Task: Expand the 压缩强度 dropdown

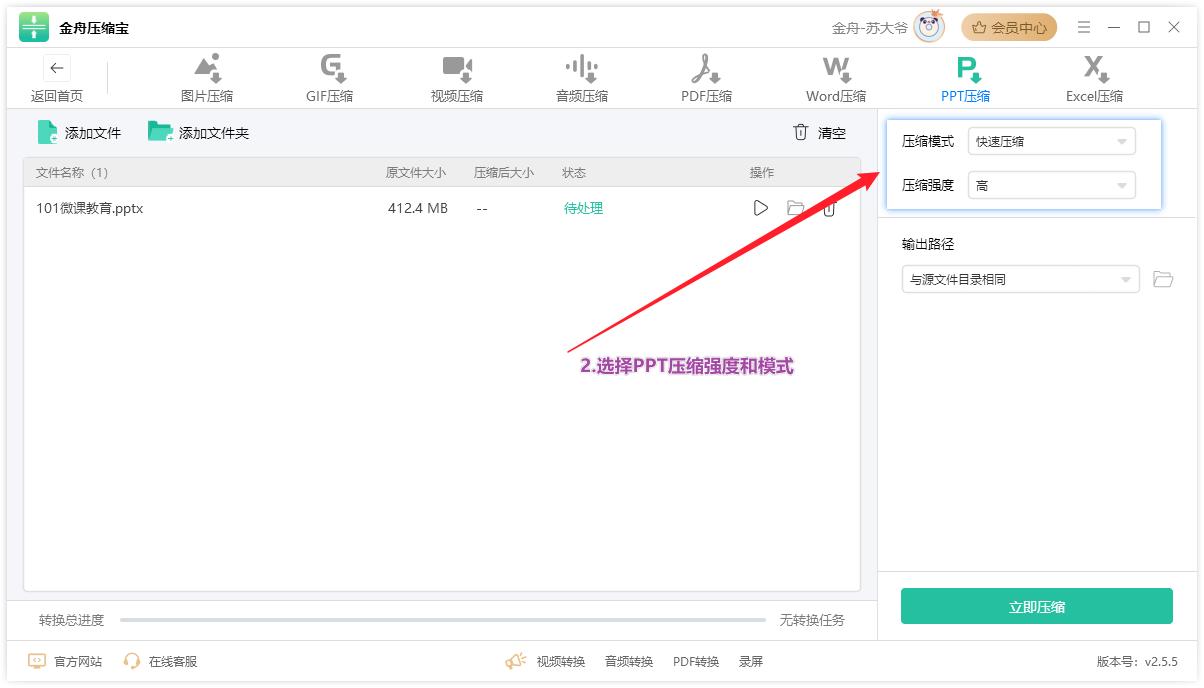Action: [1051, 186]
